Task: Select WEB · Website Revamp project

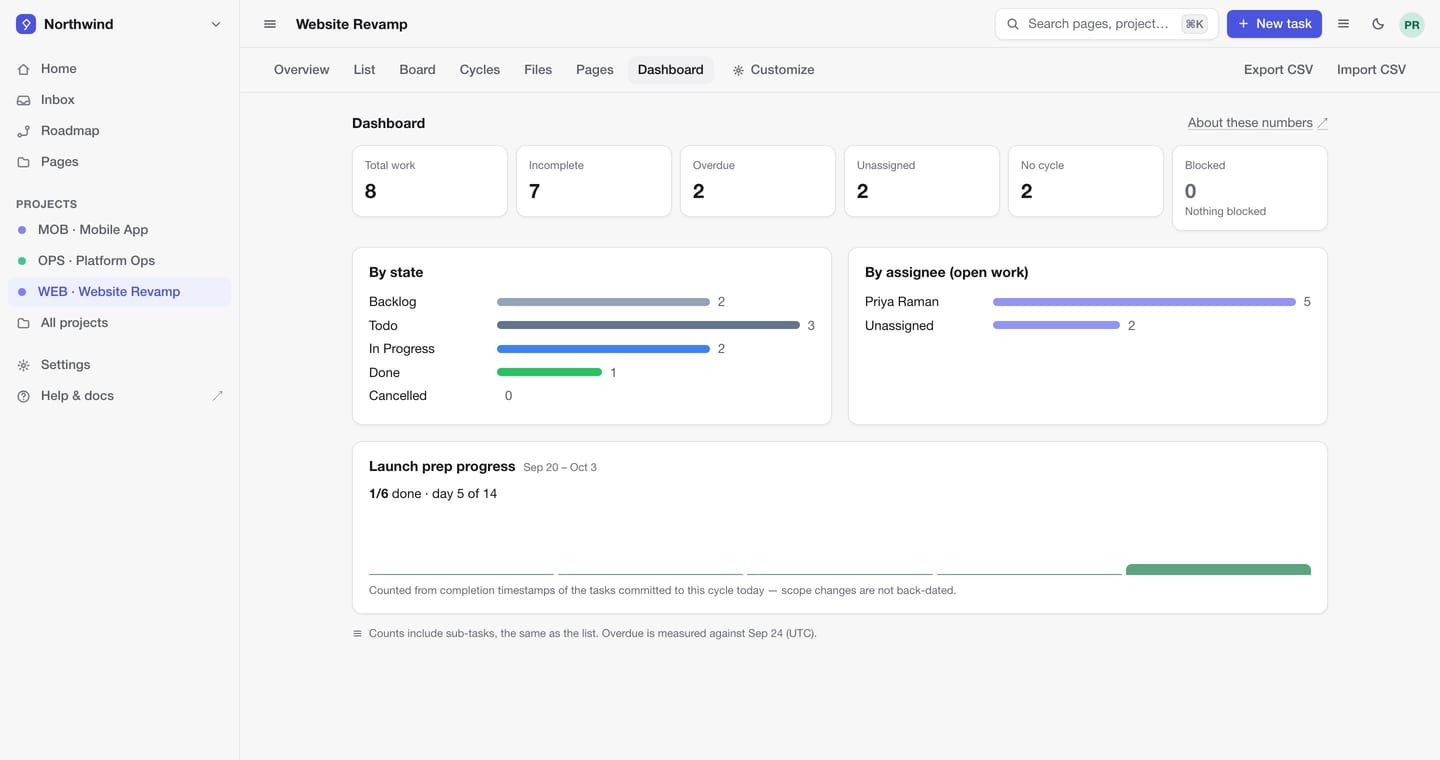Action: click(x=120, y=292)
